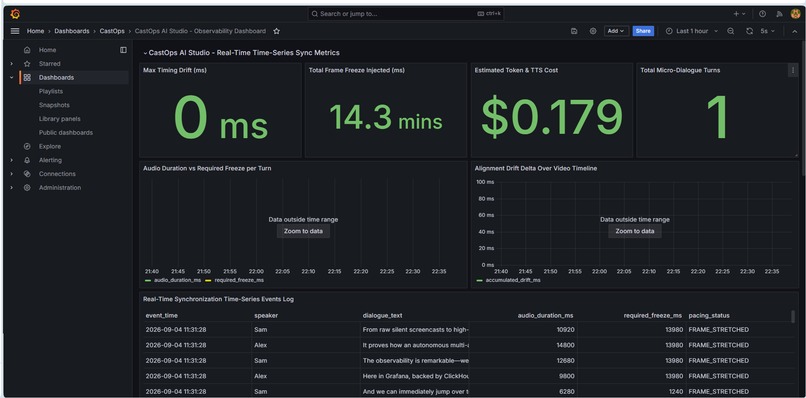Click the blue Share button
The width and height of the screenshot is (806, 398).
click(643, 31)
